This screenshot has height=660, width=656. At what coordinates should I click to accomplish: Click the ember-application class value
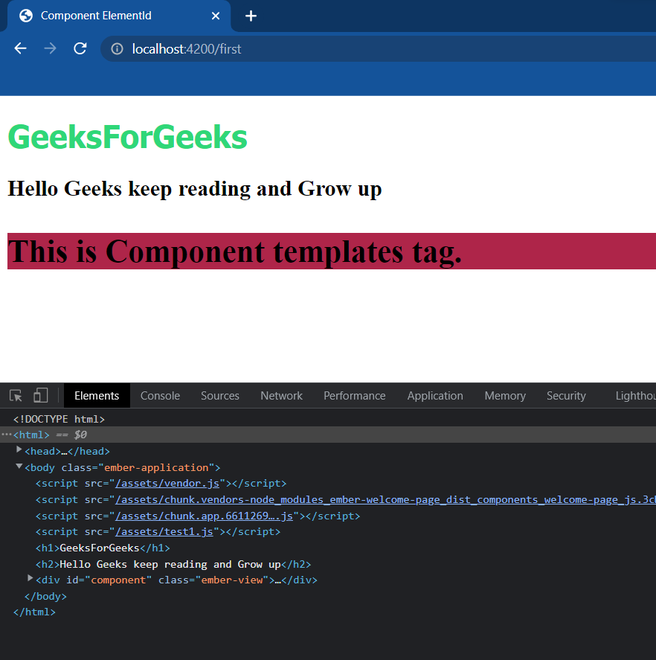click(156, 468)
